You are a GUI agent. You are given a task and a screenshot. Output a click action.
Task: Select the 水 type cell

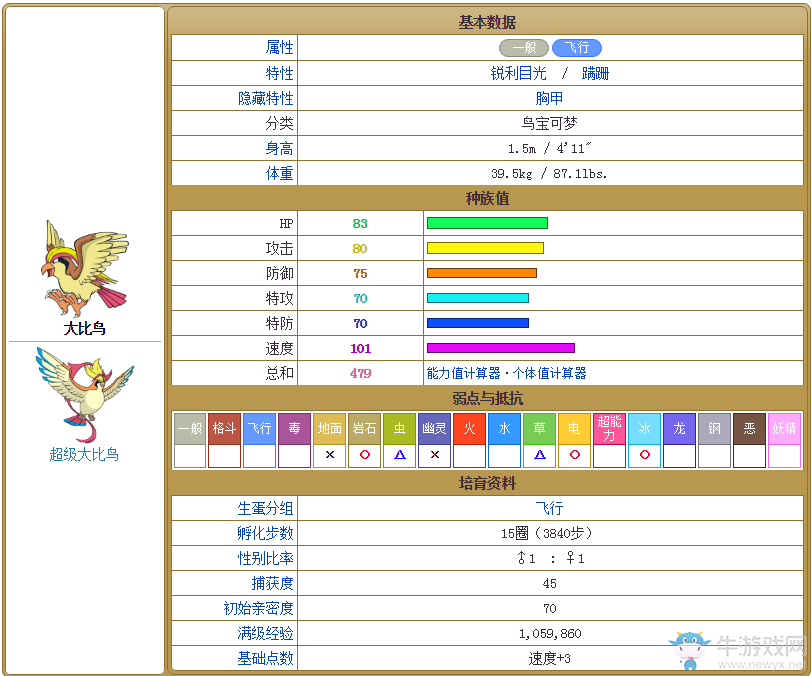point(504,428)
